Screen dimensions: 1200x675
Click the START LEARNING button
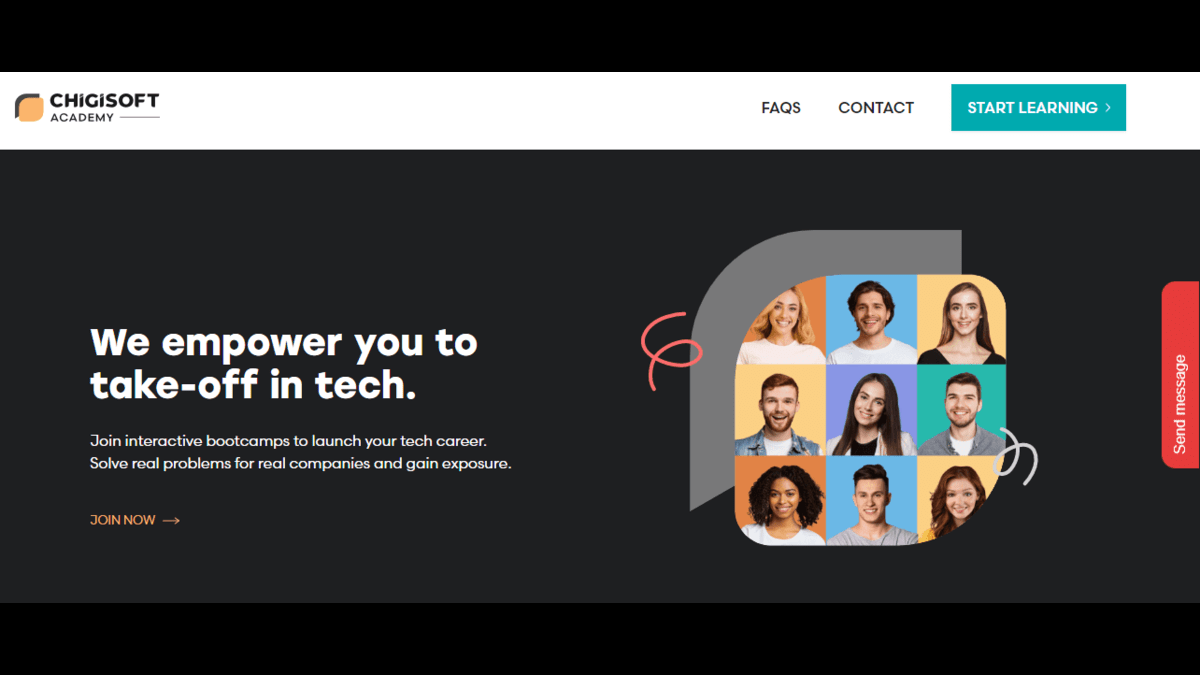click(x=1038, y=107)
